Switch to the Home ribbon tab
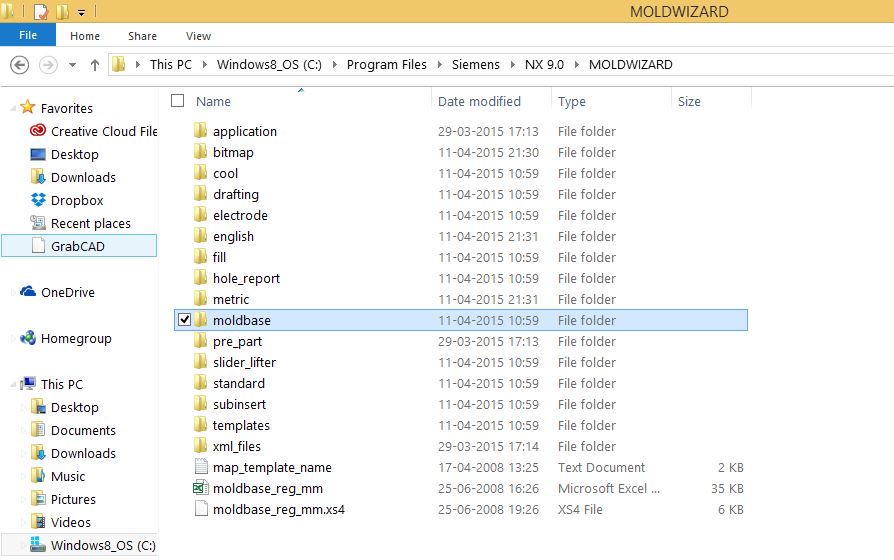The height and width of the screenshot is (560, 894). click(85, 36)
